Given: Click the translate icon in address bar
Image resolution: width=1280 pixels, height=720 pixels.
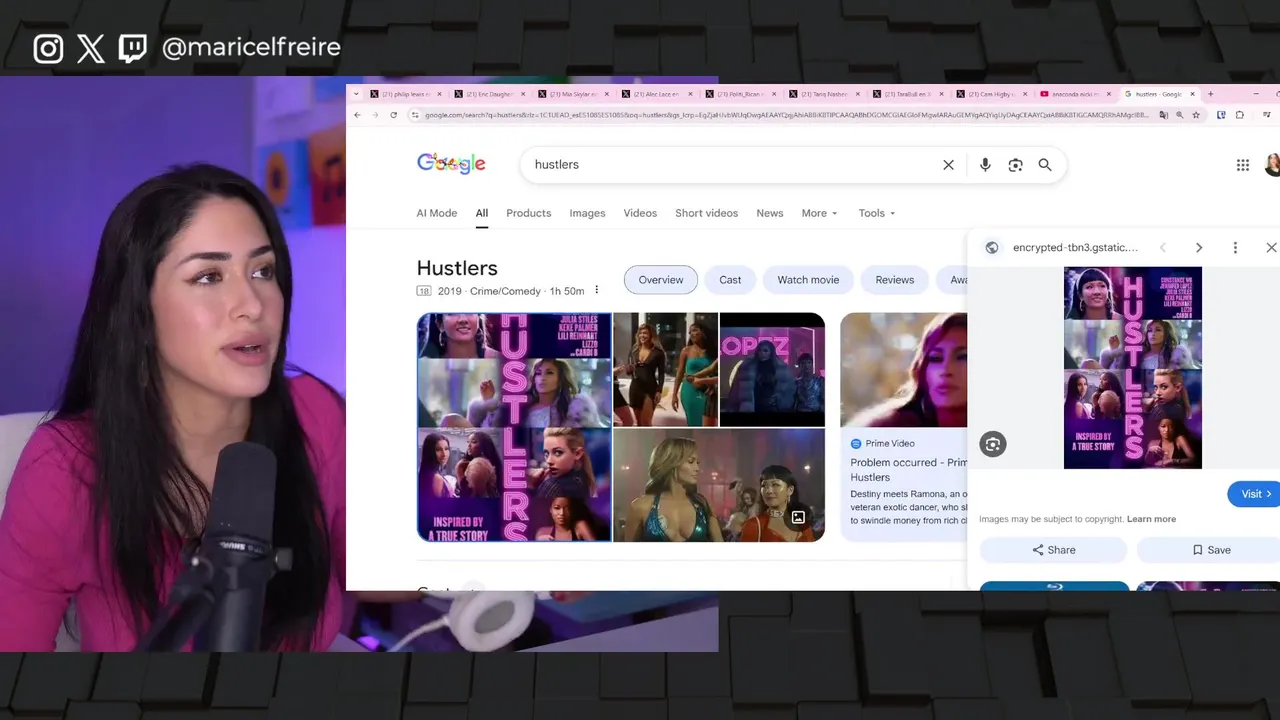Looking at the screenshot, I should click(1163, 115).
